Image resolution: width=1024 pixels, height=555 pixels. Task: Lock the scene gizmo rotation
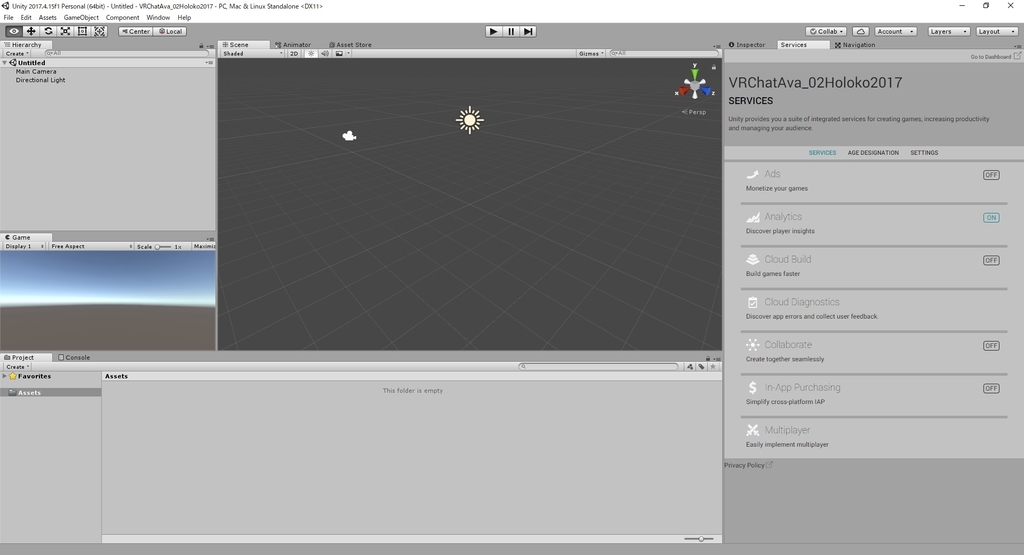tap(714, 67)
